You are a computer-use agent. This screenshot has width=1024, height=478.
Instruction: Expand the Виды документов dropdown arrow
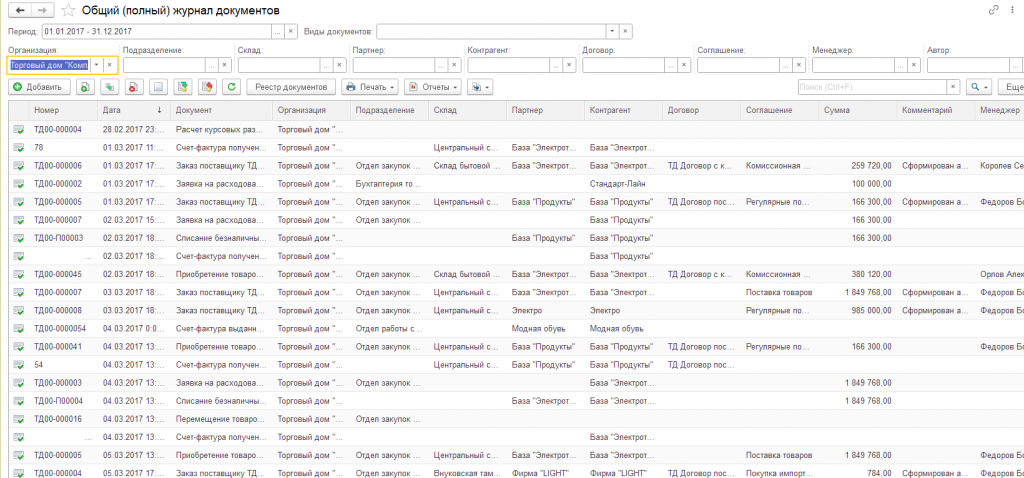tap(613, 31)
